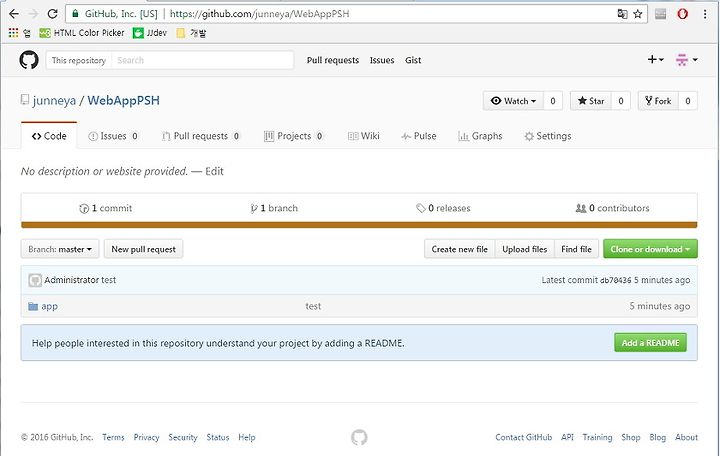This screenshot has width=720, height=456.
Task: Click the Add a README button
Action: point(650,343)
